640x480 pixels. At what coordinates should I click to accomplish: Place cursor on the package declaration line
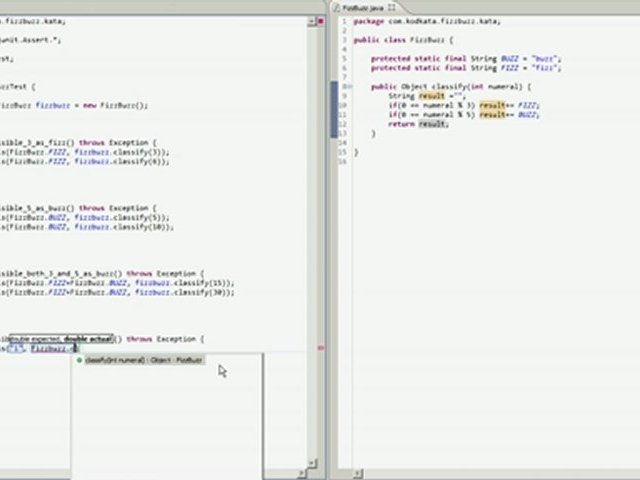426,21
